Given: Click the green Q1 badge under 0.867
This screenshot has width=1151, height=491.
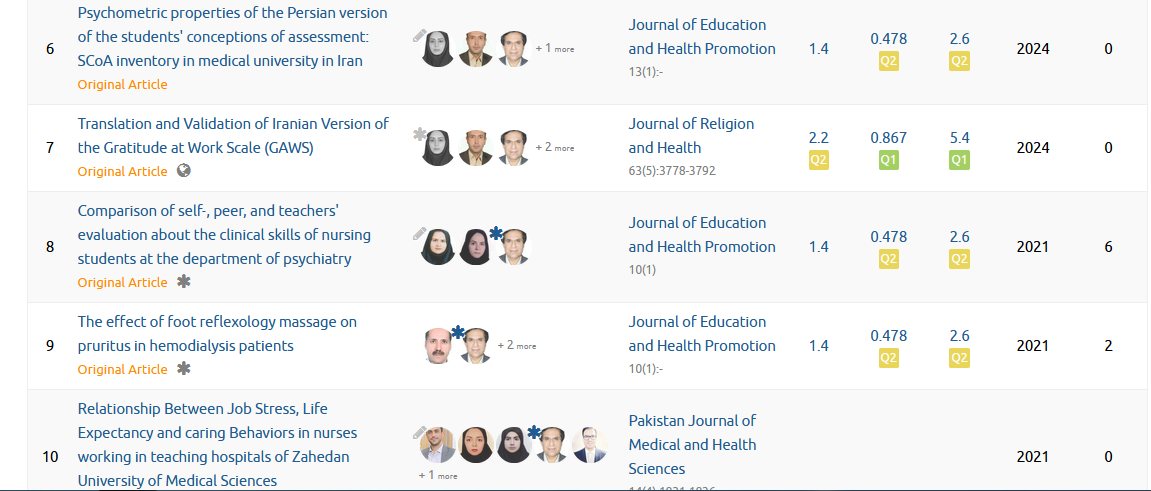Looking at the screenshot, I should tap(888, 159).
